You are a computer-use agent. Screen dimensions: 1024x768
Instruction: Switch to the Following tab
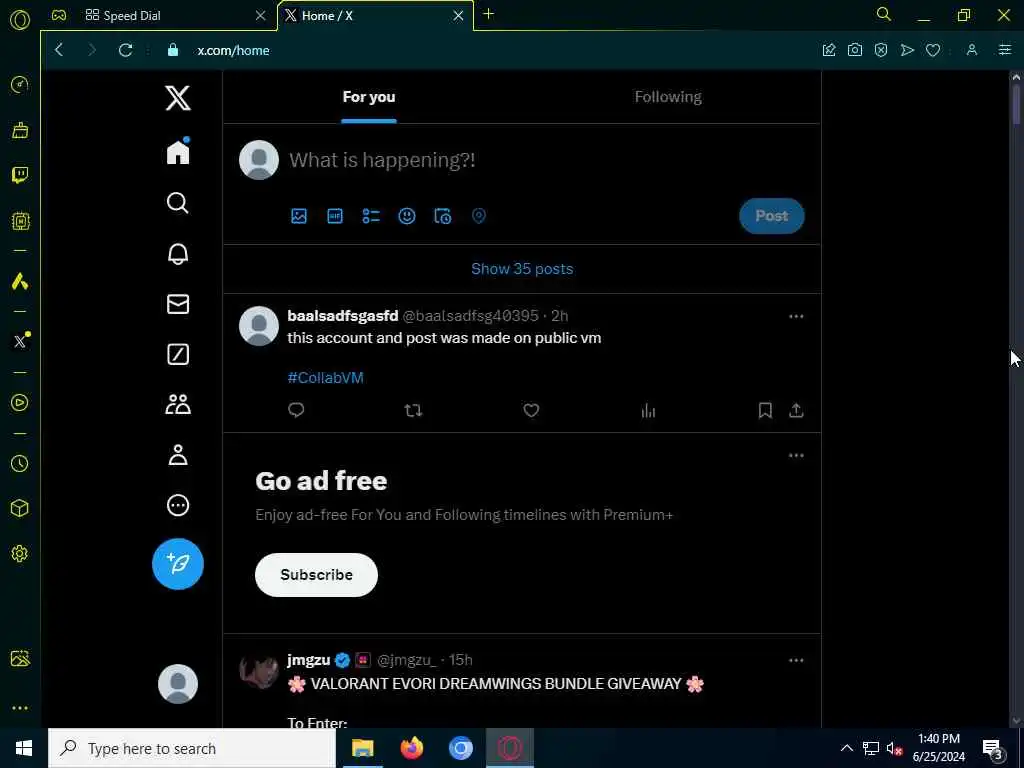click(668, 97)
